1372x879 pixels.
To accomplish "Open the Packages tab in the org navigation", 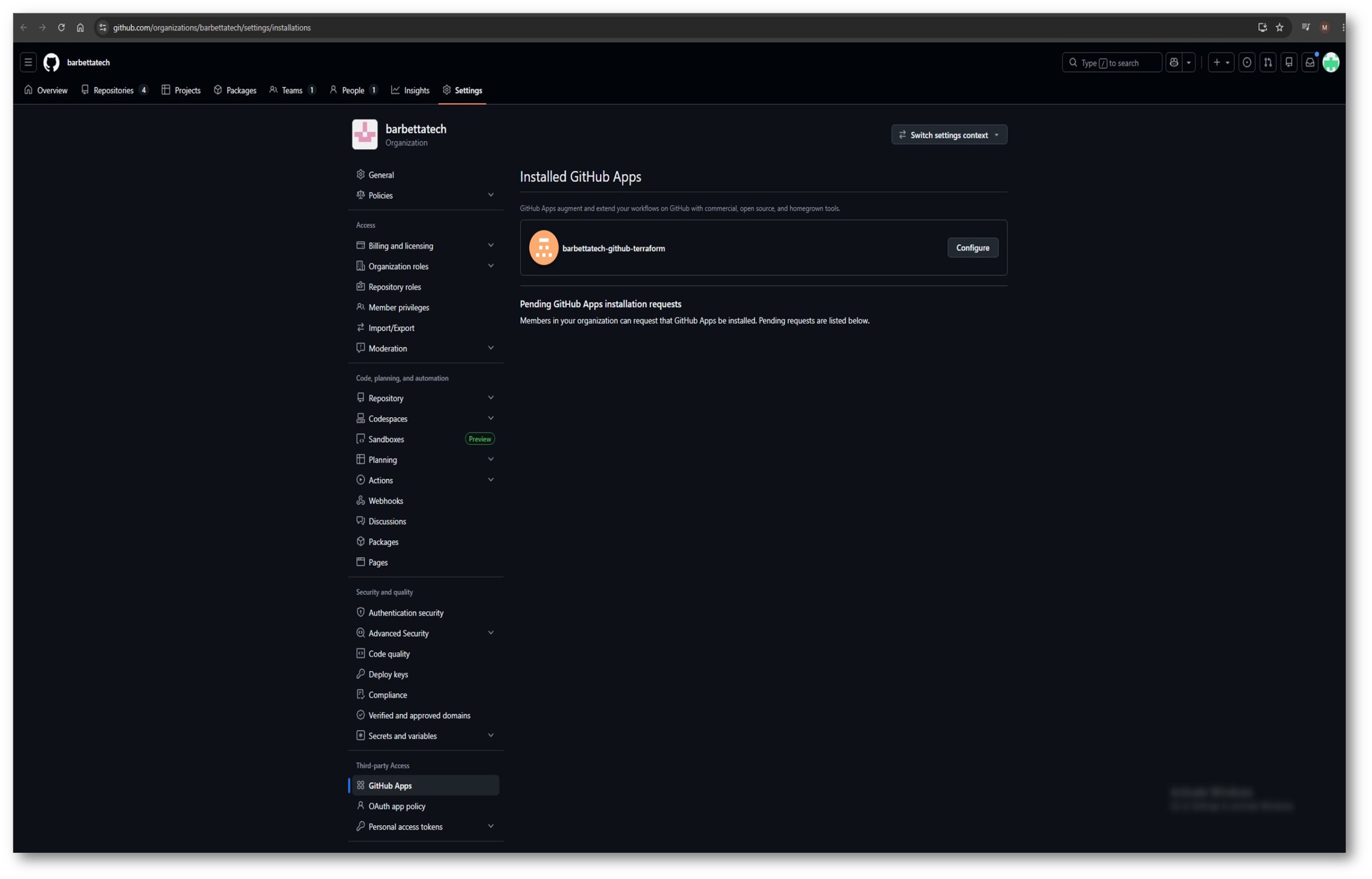I will pos(235,90).
